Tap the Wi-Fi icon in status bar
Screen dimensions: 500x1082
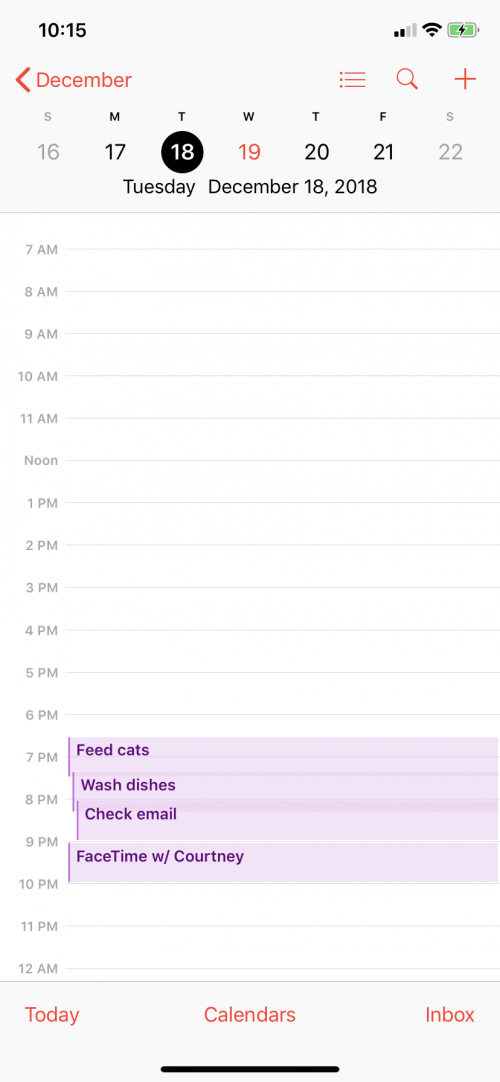(x=432, y=30)
